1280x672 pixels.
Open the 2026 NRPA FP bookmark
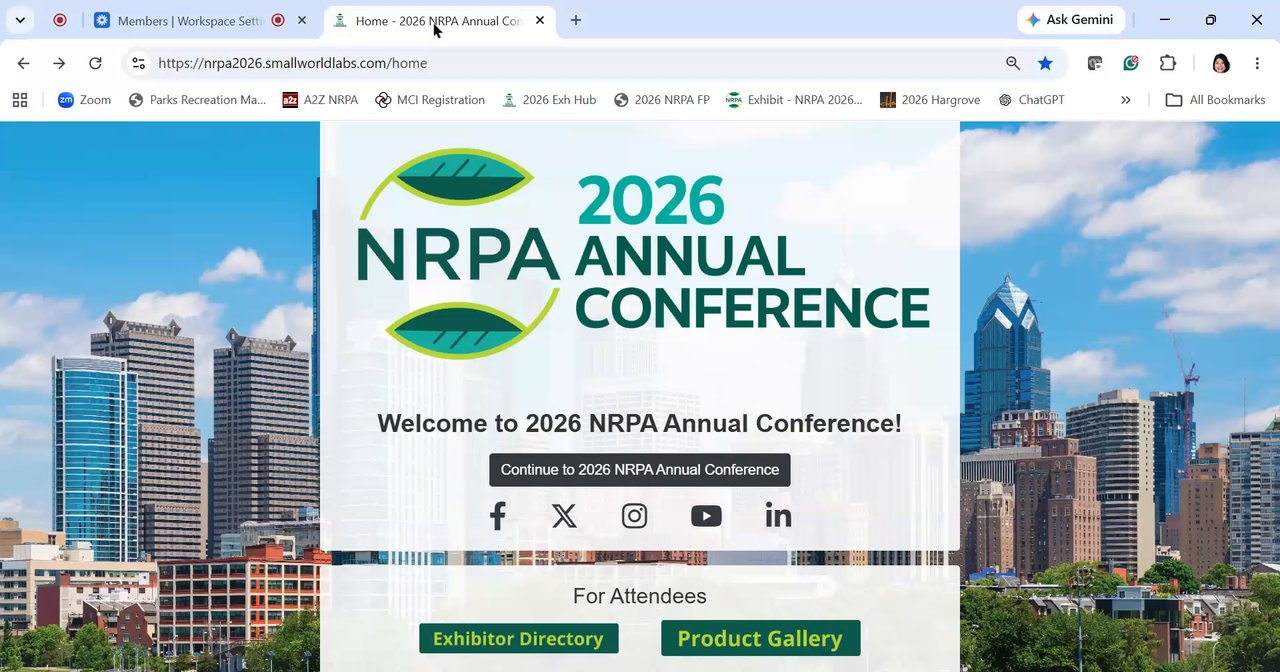pyautogui.click(x=661, y=100)
